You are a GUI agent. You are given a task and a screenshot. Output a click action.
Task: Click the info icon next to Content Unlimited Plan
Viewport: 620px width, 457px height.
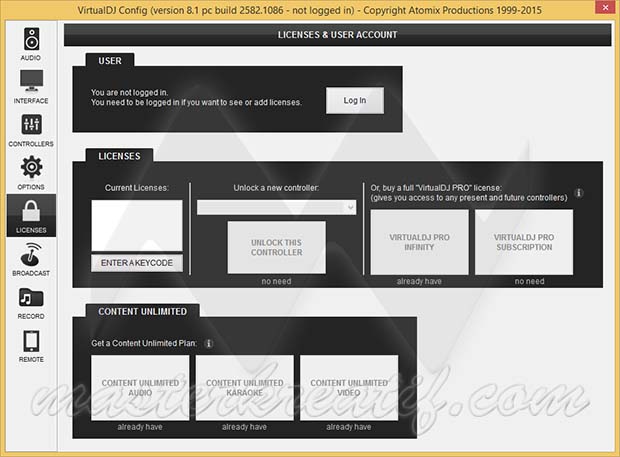pyautogui.click(x=209, y=344)
